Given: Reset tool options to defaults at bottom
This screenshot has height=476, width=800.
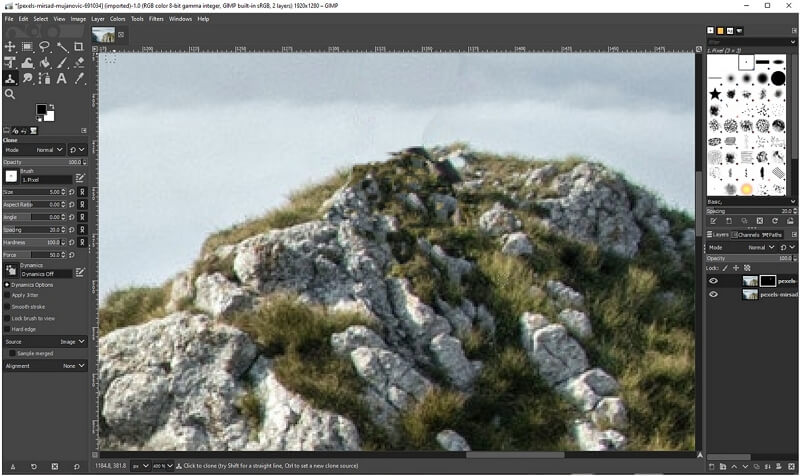Looking at the screenshot, I should (77, 467).
